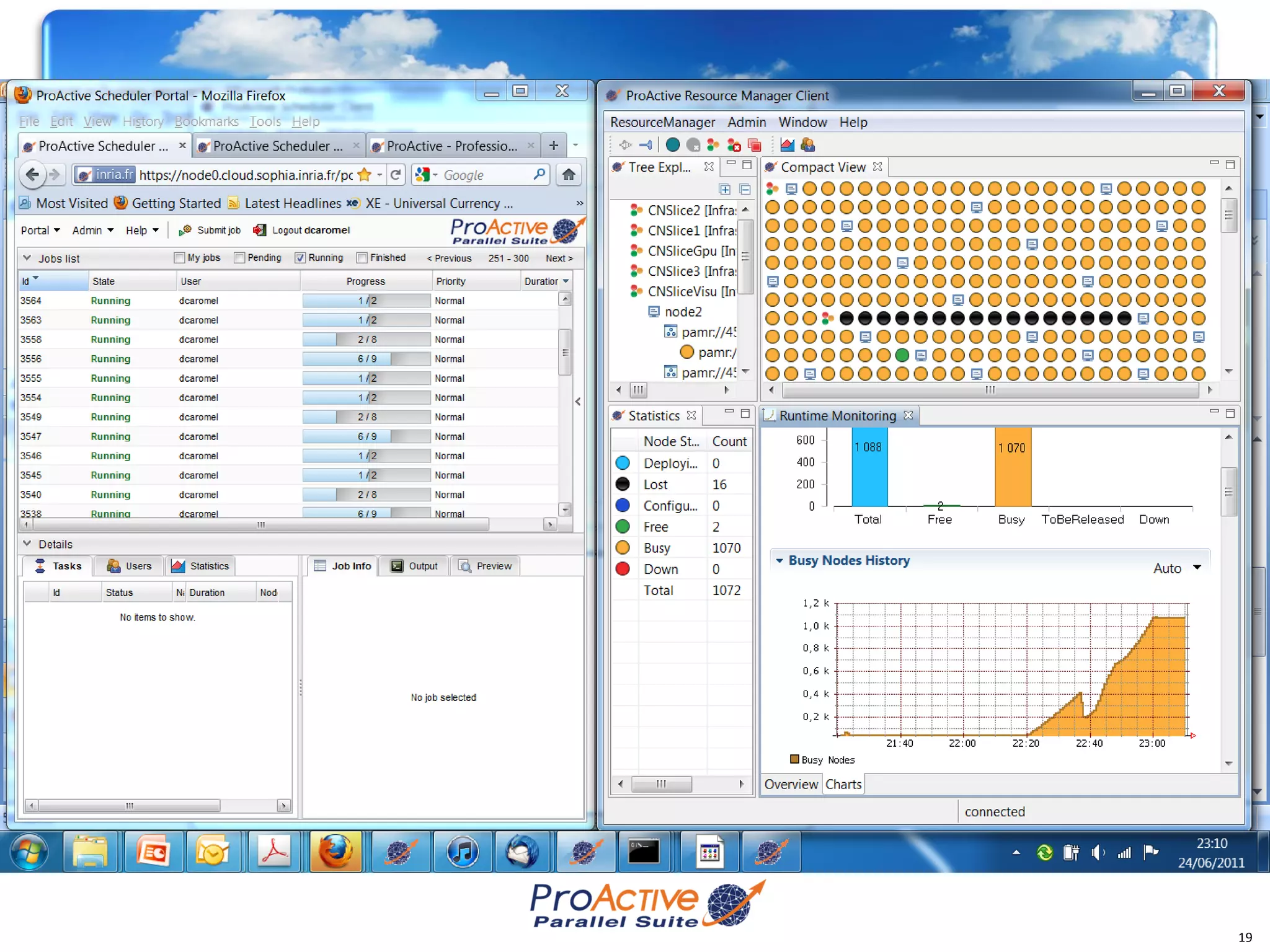Click the collapse all icon in Tree Explorer
The image size is (1270, 952).
click(x=745, y=189)
